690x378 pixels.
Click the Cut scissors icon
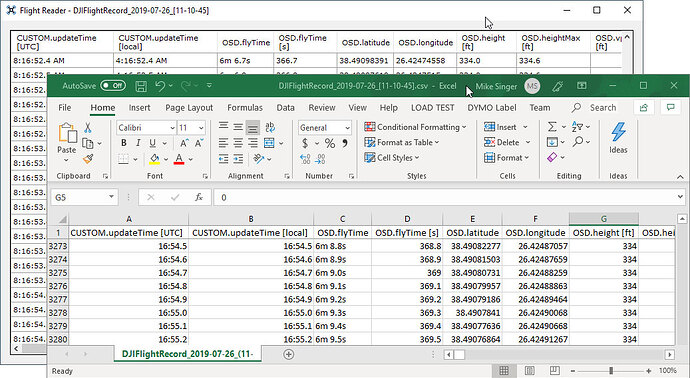[x=88, y=128]
